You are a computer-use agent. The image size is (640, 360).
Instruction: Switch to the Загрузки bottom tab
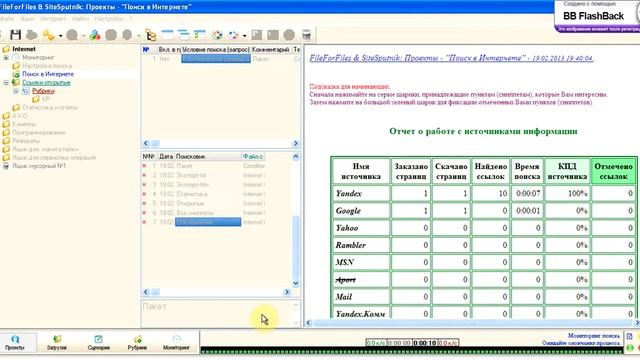(57, 343)
